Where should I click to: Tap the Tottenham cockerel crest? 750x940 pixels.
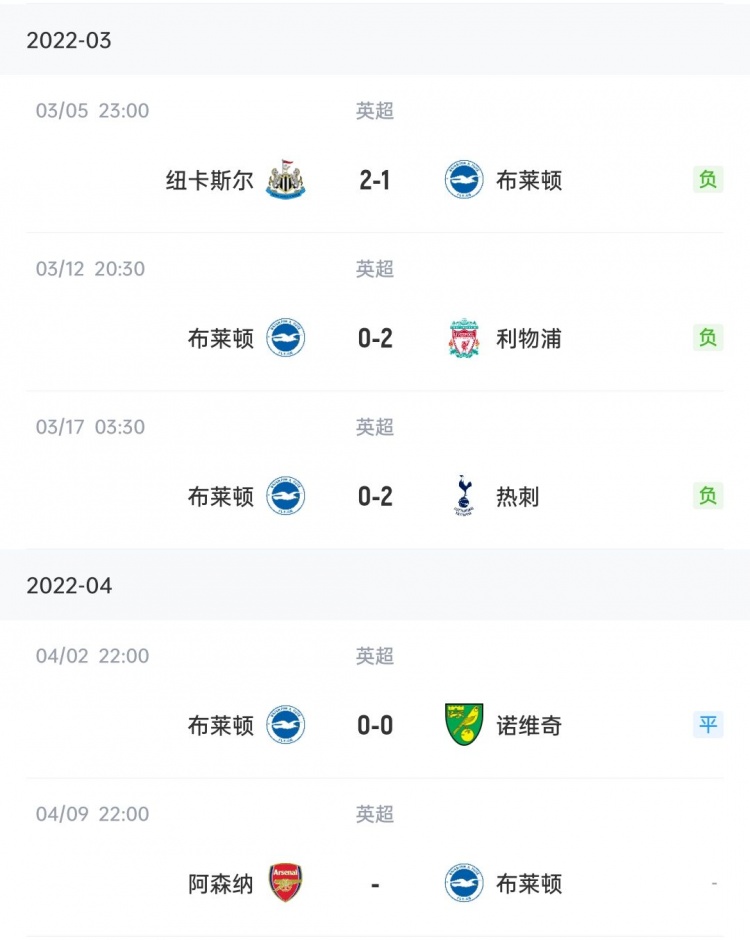[x=464, y=496]
